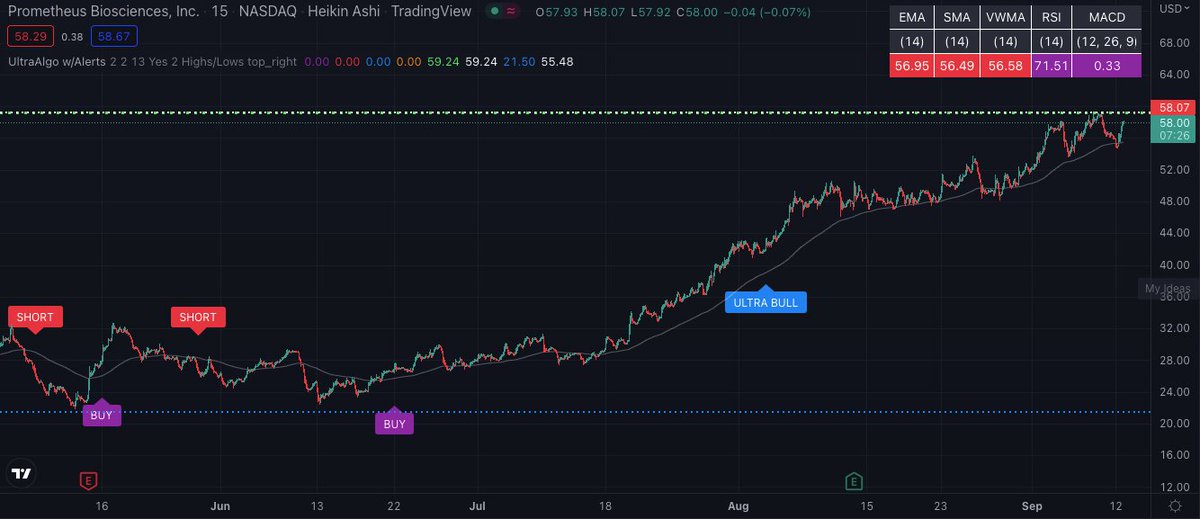Click the TradingView logo icon

click(21, 474)
